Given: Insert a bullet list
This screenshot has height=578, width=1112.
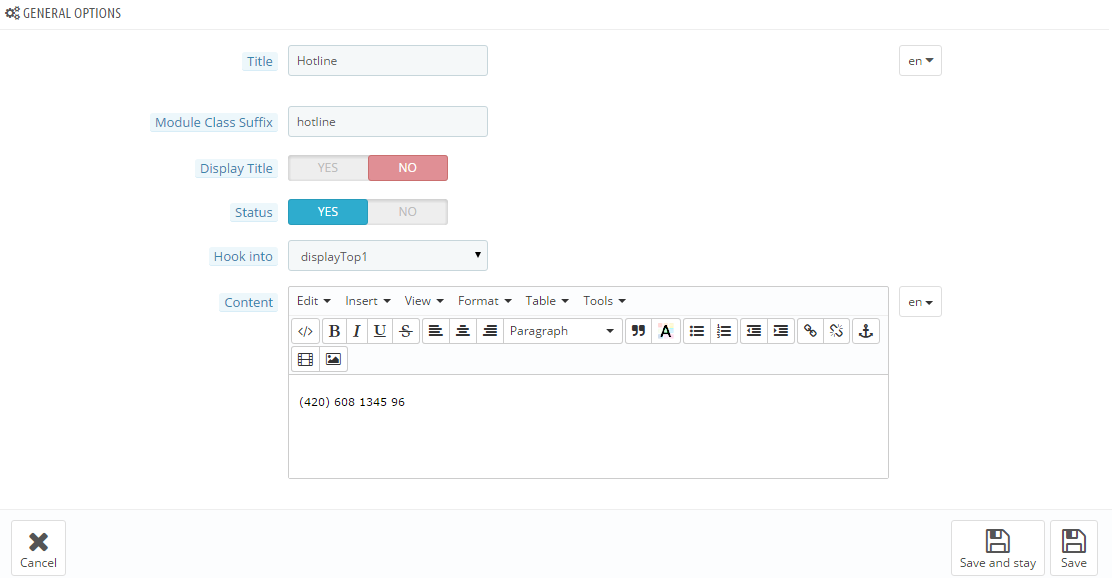Looking at the screenshot, I should click(696, 331).
